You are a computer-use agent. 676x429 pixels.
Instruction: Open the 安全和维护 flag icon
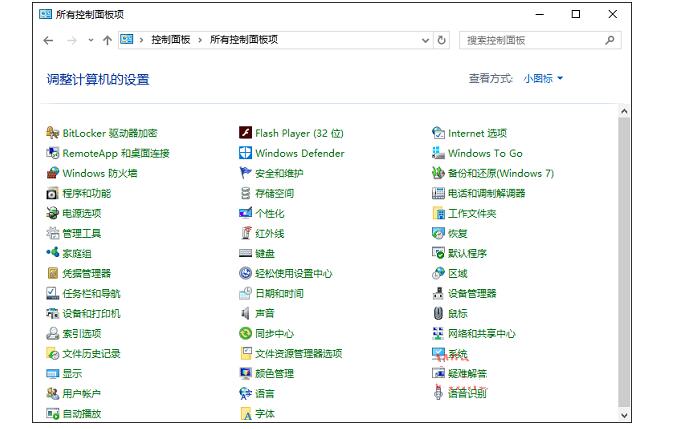(x=245, y=173)
